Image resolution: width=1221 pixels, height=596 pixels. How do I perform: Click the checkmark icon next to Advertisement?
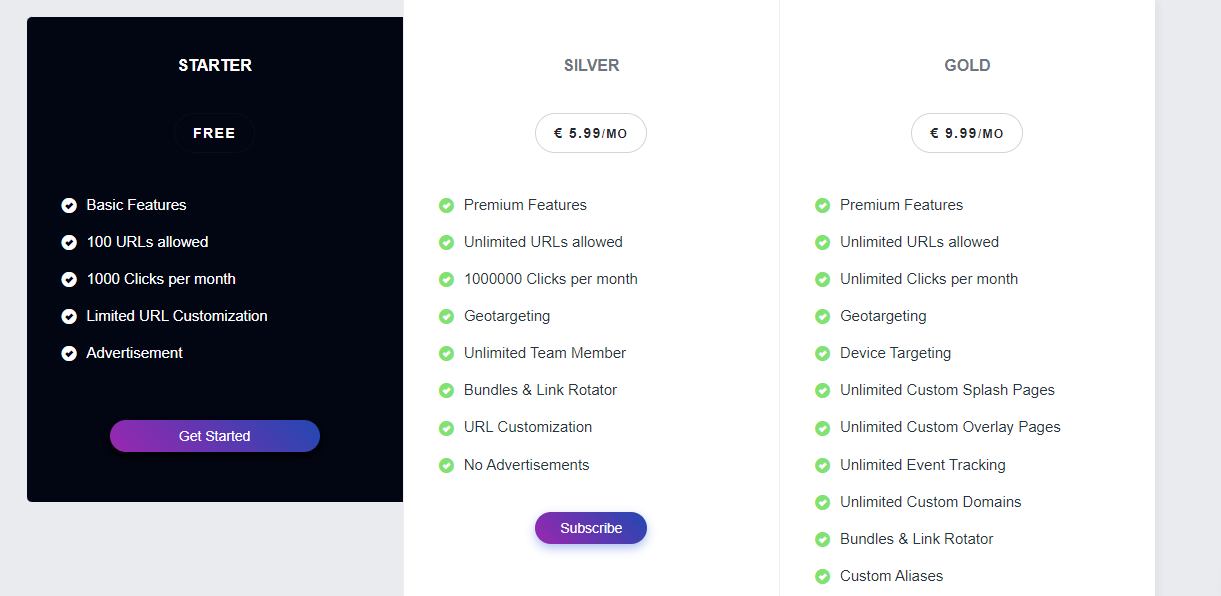click(69, 353)
